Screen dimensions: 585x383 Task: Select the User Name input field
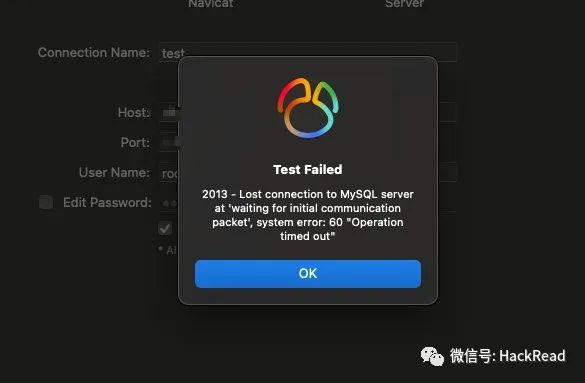pyautogui.click(x=308, y=173)
